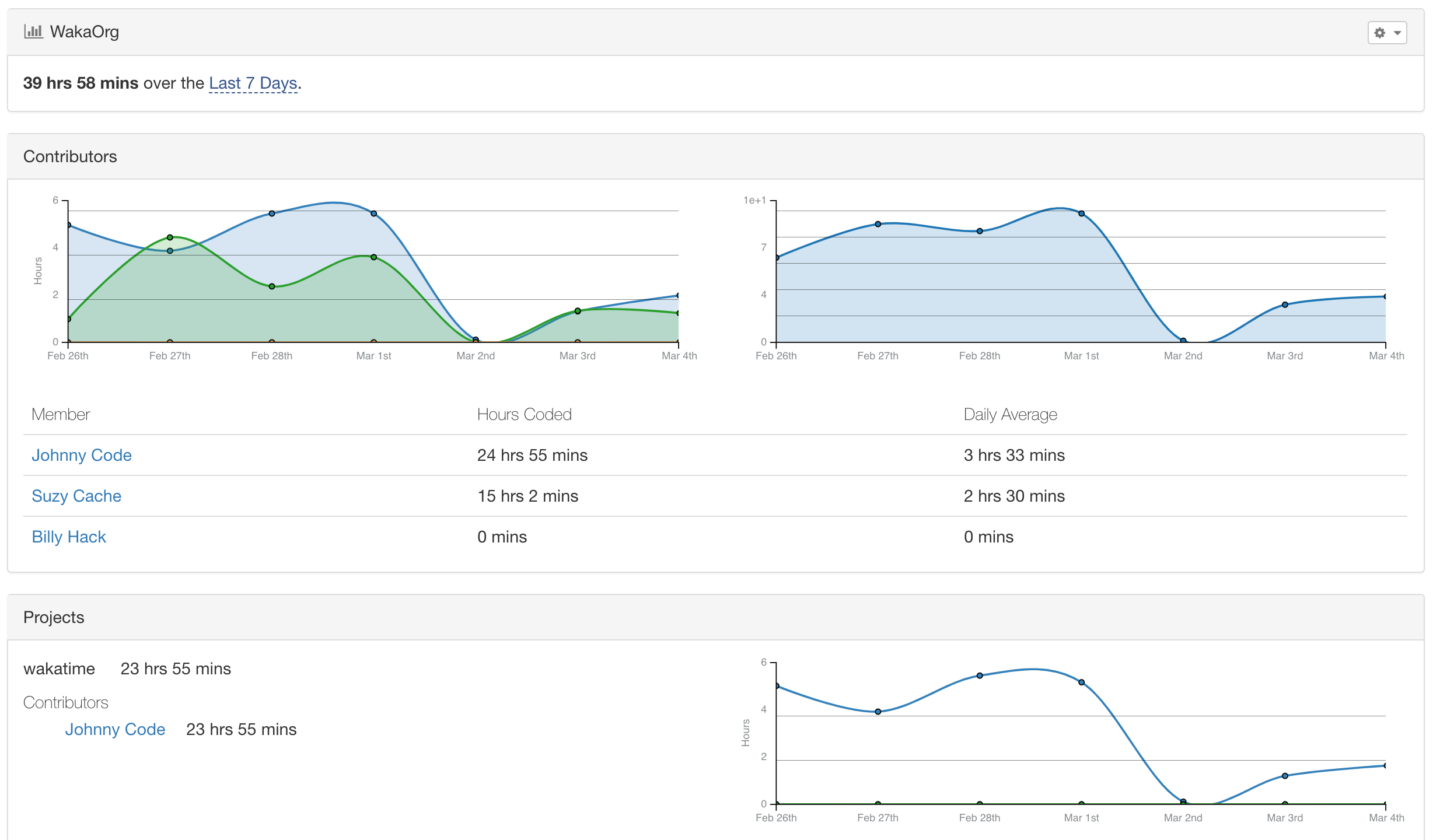This screenshot has width=1433, height=840.
Task: Click the wakatime project name
Action: coord(59,668)
